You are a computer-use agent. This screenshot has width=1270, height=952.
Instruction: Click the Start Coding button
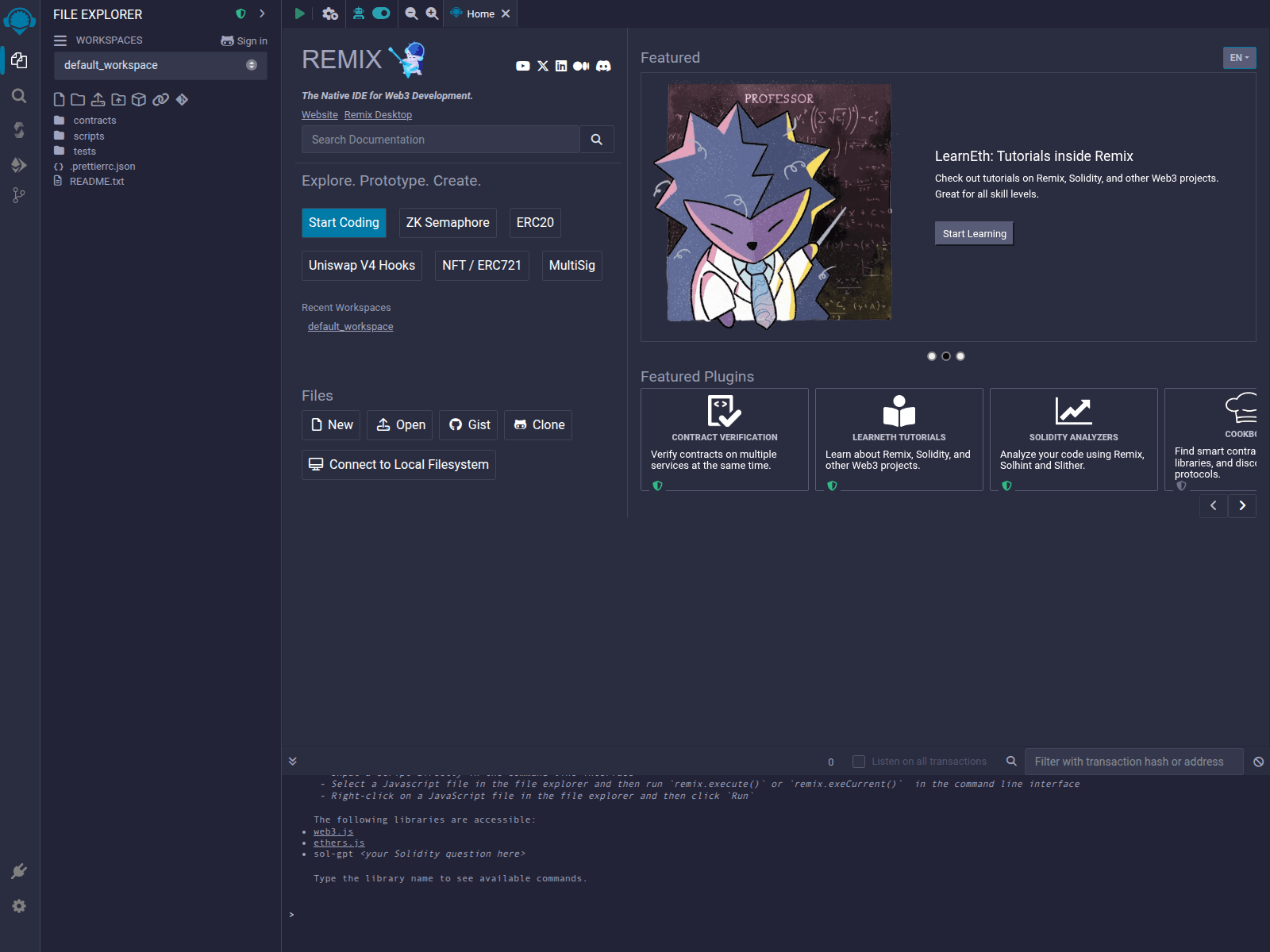344,223
